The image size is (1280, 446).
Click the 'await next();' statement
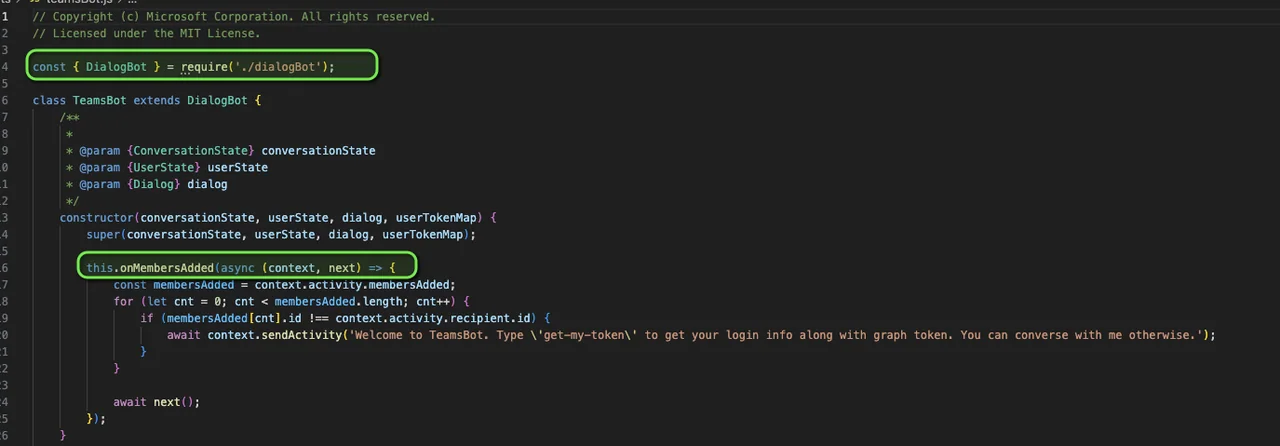tap(157, 402)
